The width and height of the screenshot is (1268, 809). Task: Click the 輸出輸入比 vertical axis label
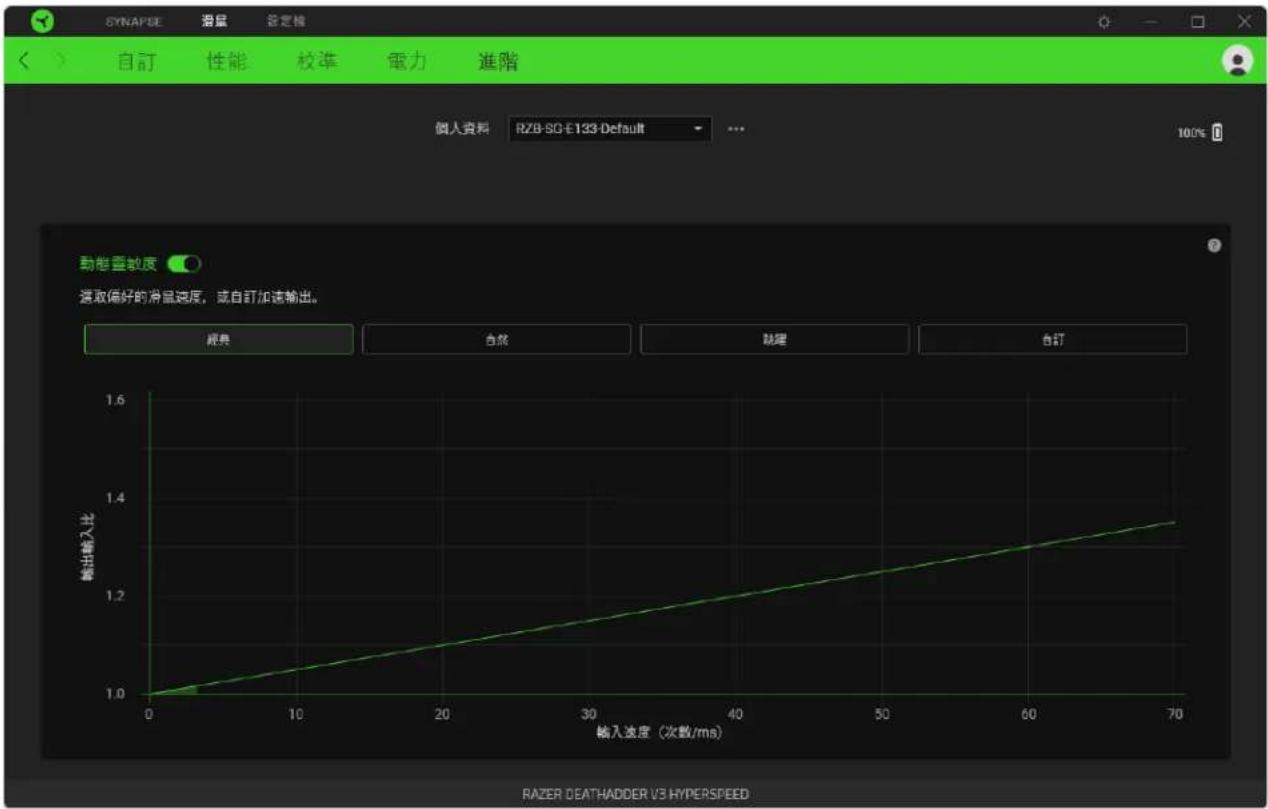click(88, 547)
